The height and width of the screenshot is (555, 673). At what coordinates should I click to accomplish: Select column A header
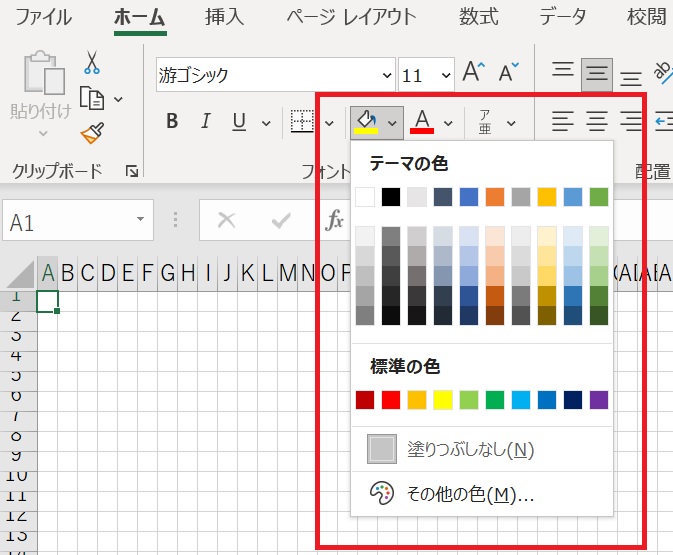point(48,273)
